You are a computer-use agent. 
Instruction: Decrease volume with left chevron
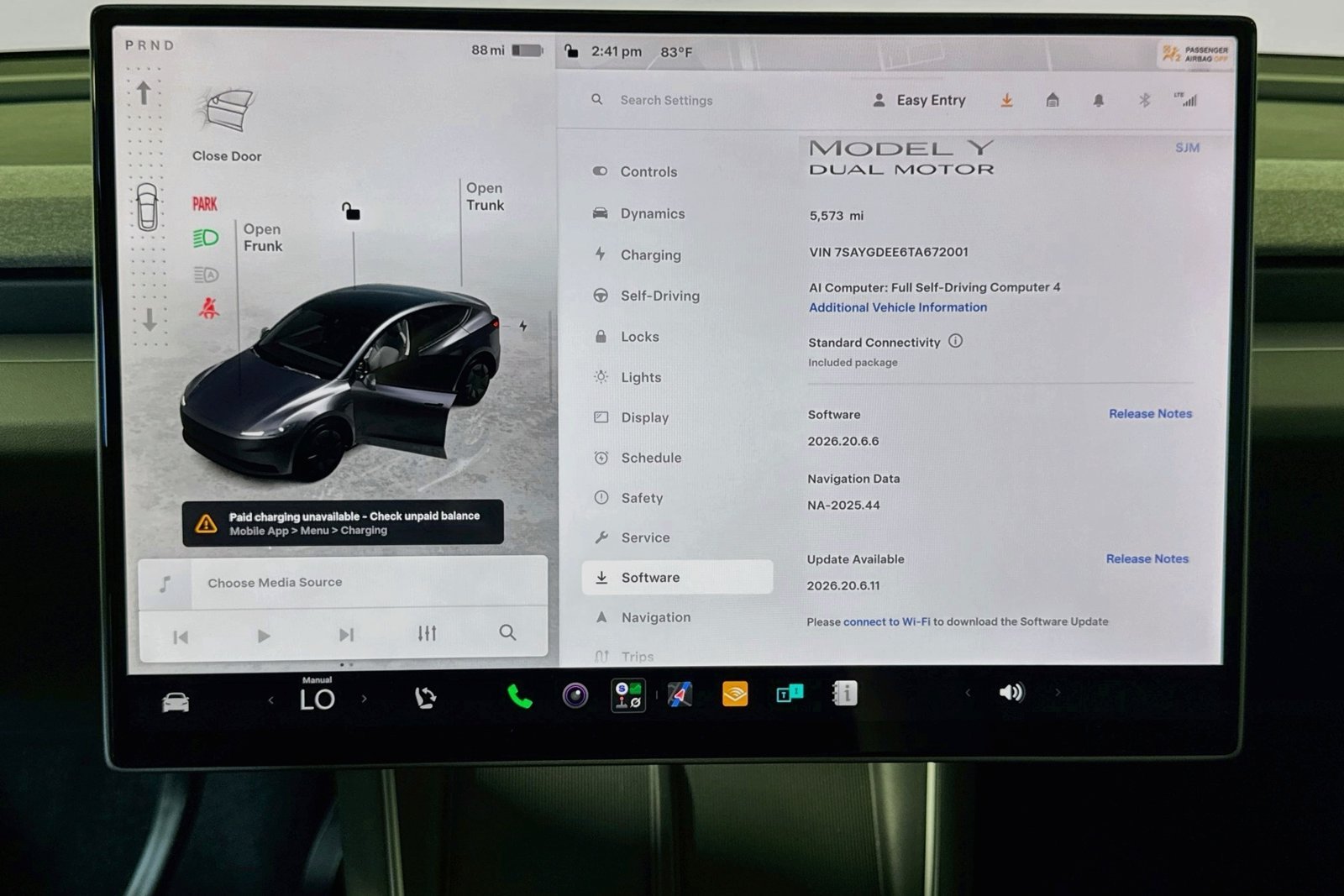click(968, 693)
